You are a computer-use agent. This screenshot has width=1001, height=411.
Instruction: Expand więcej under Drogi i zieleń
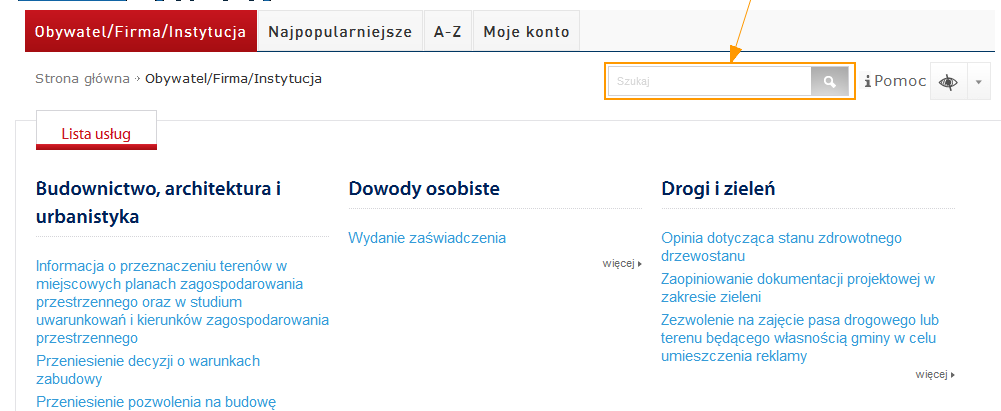pyautogui.click(x=935, y=375)
